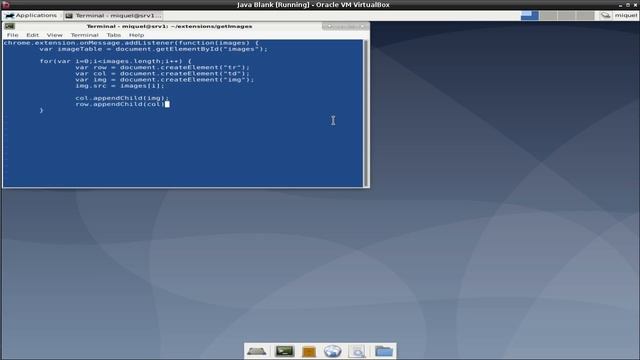Click the 'var imageTable' code line
640x360 pixels.
pyautogui.click(x=153, y=49)
